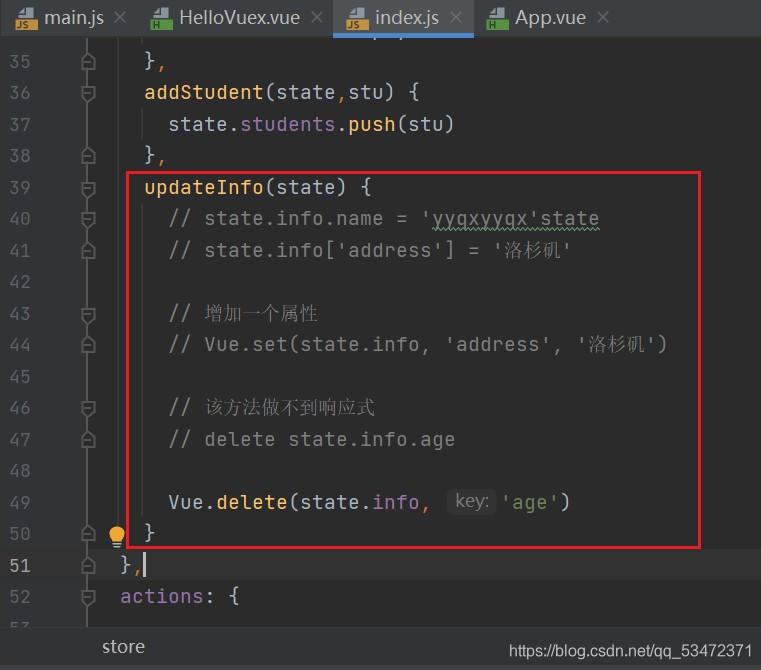The width and height of the screenshot is (761, 670).
Task: Close the main.js tab
Action: [x=119, y=18]
